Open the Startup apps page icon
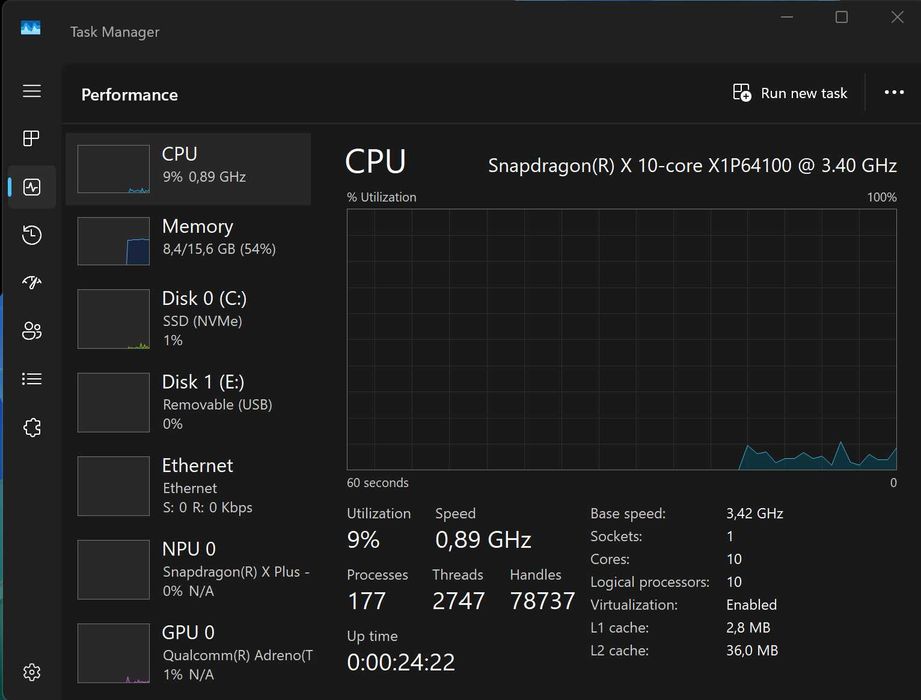921x700 pixels. [32, 282]
